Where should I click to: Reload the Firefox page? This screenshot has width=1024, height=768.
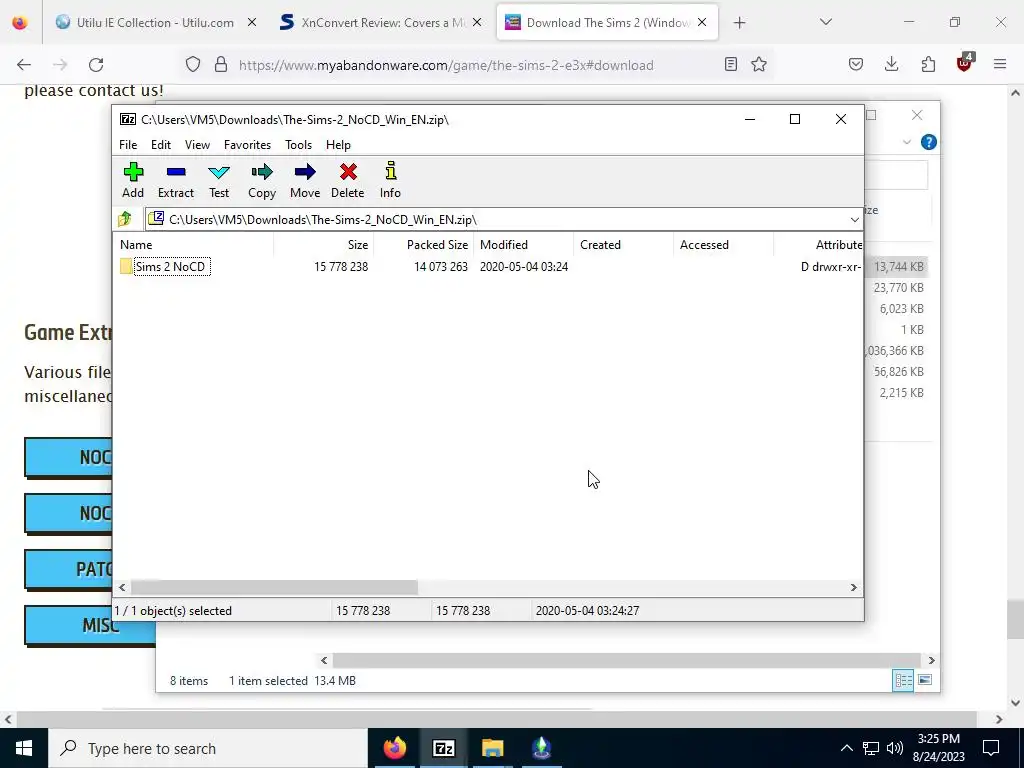click(96, 65)
